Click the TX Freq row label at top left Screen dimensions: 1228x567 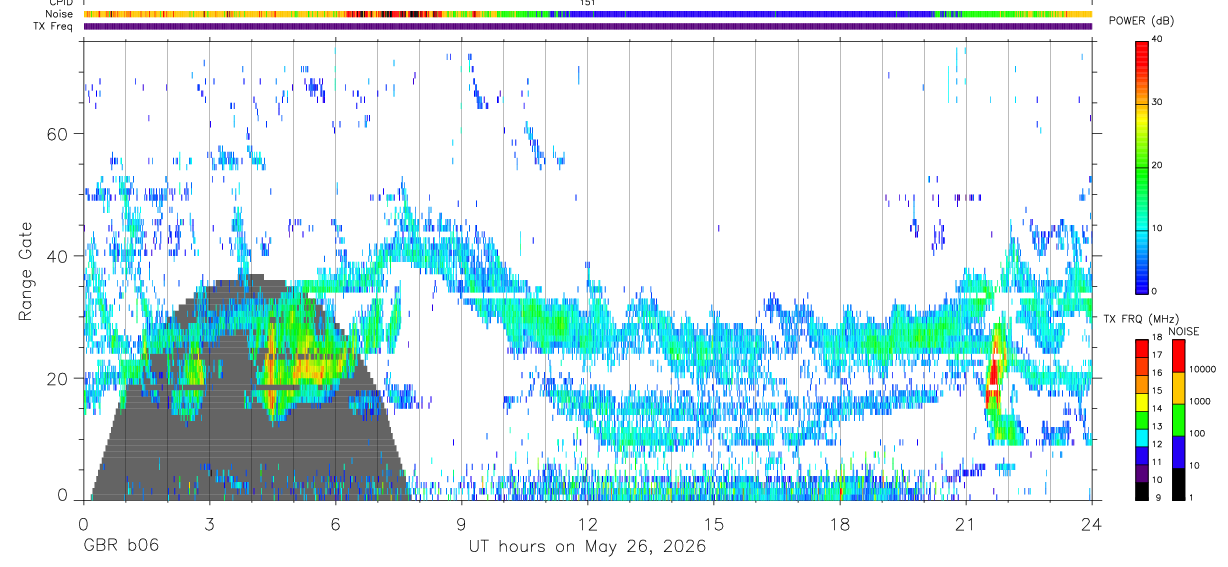53,26
